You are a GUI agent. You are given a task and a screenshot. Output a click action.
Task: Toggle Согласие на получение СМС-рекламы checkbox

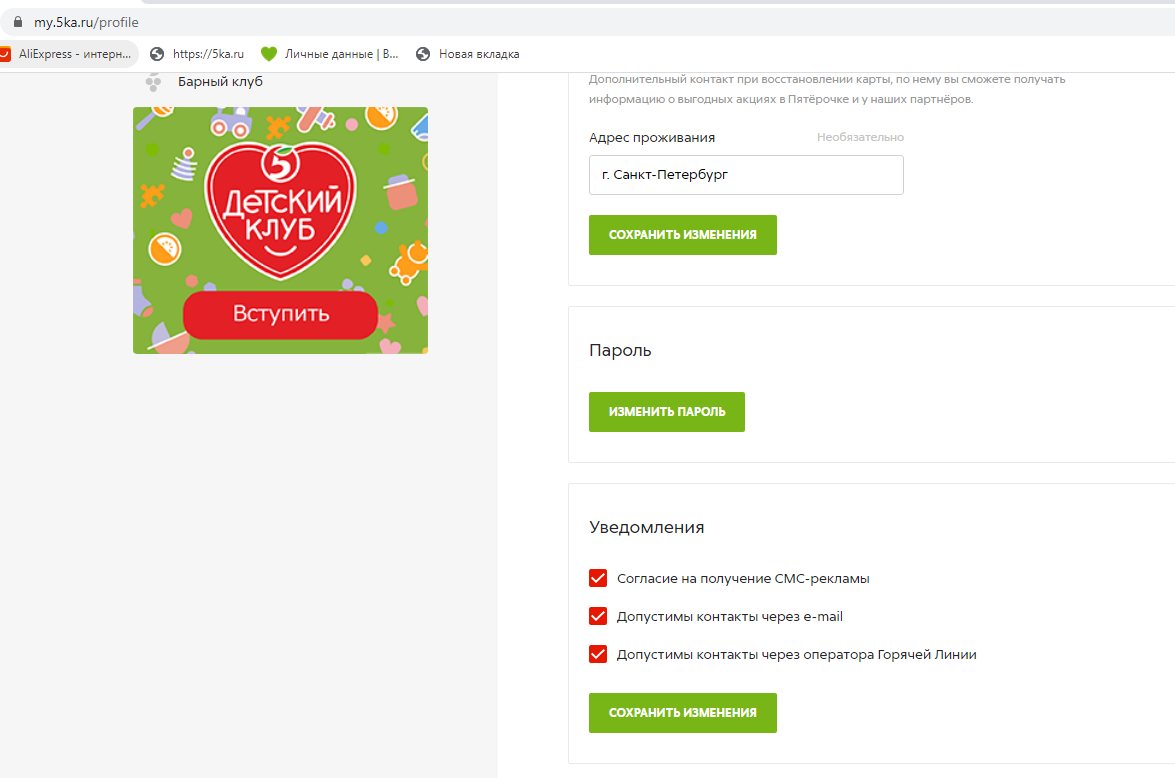[x=598, y=578]
